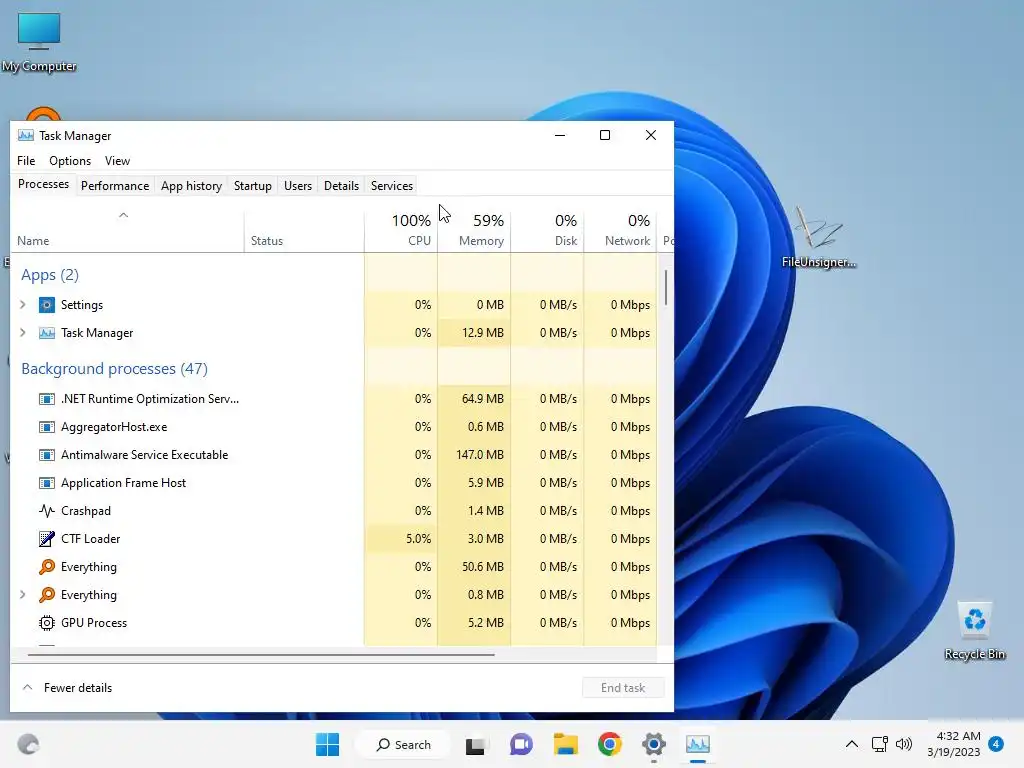Expand the Task Manager process group

click(23, 333)
